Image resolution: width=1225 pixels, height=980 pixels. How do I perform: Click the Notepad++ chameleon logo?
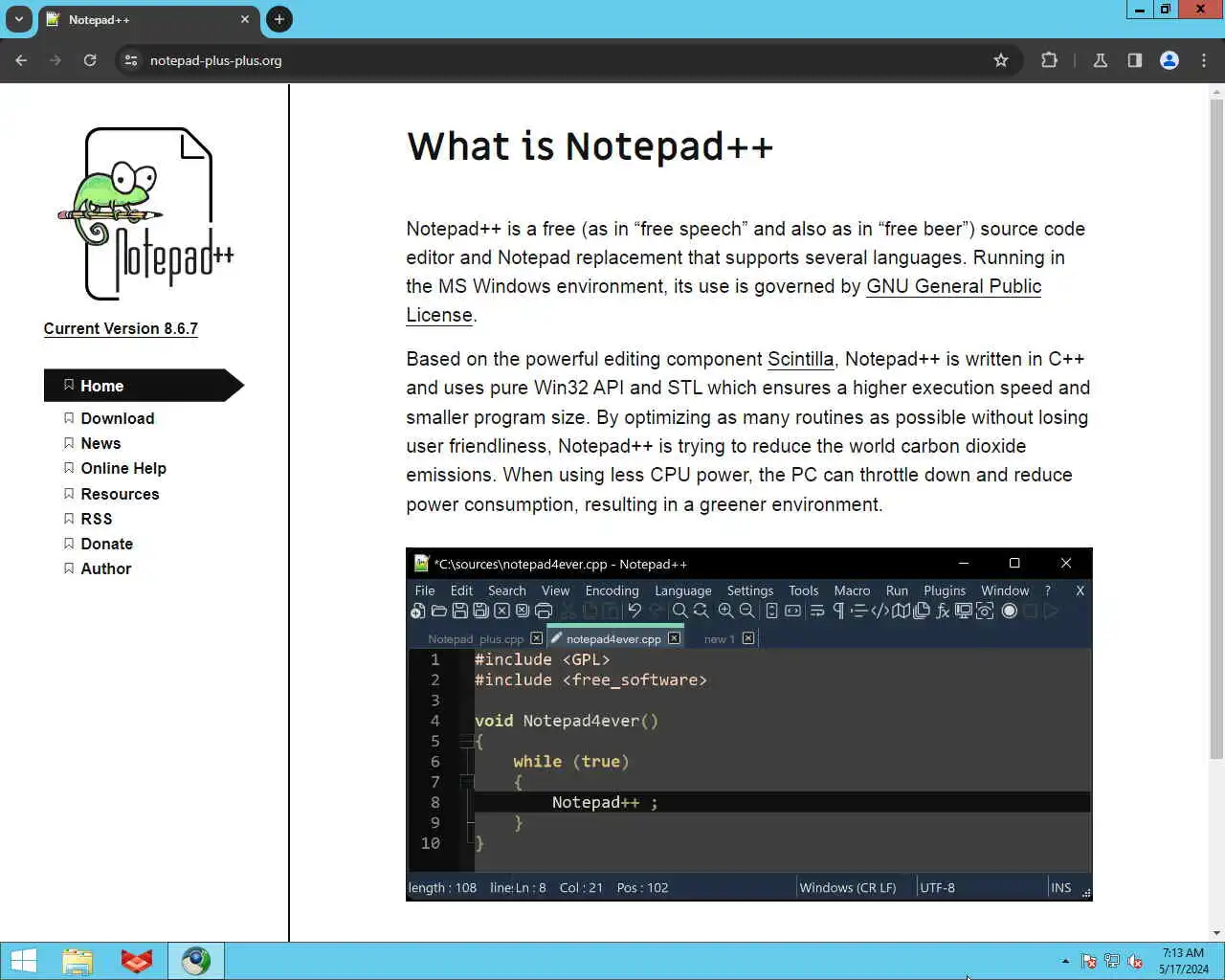pyautogui.click(x=145, y=213)
